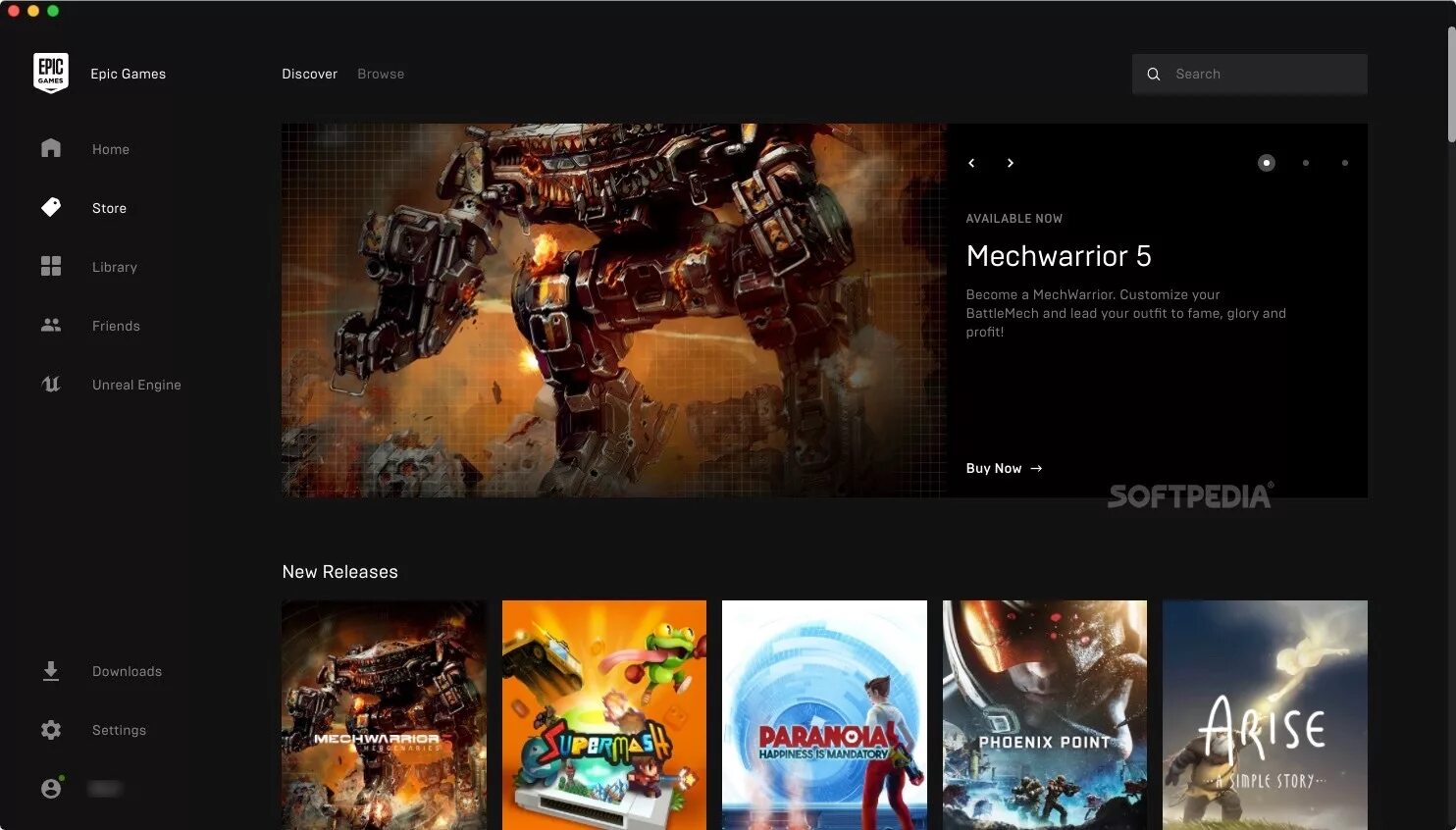Open the Arise A Simple Story tile

pyautogui.click(x=1265, y=715)
